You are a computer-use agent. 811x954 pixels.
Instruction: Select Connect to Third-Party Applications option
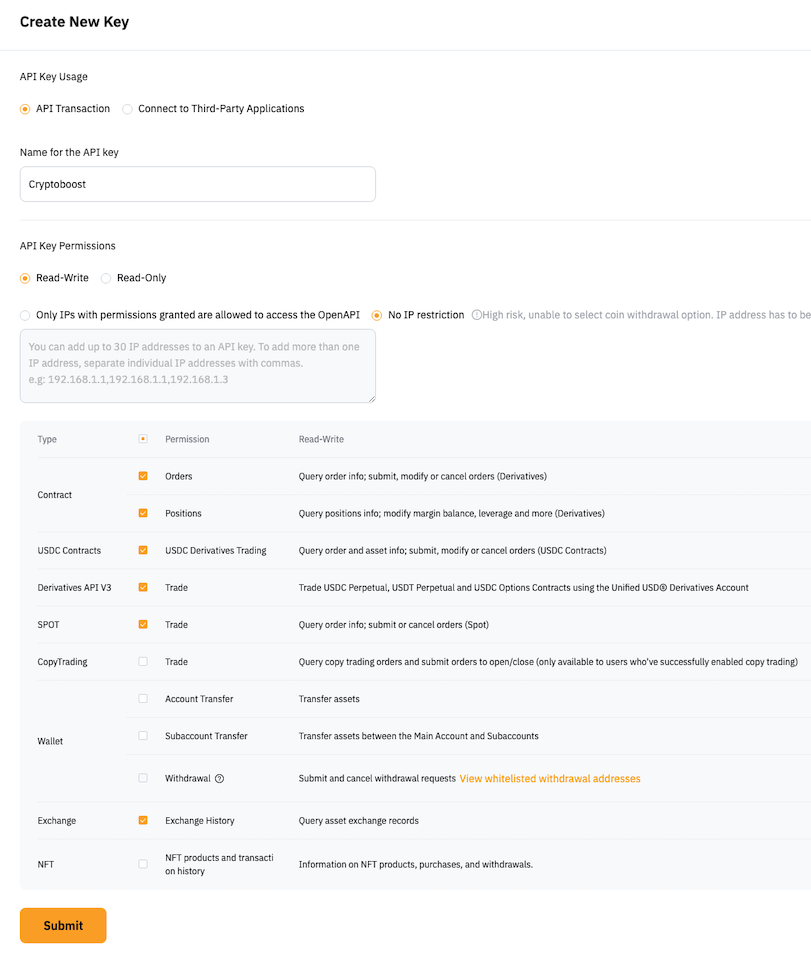127,109
